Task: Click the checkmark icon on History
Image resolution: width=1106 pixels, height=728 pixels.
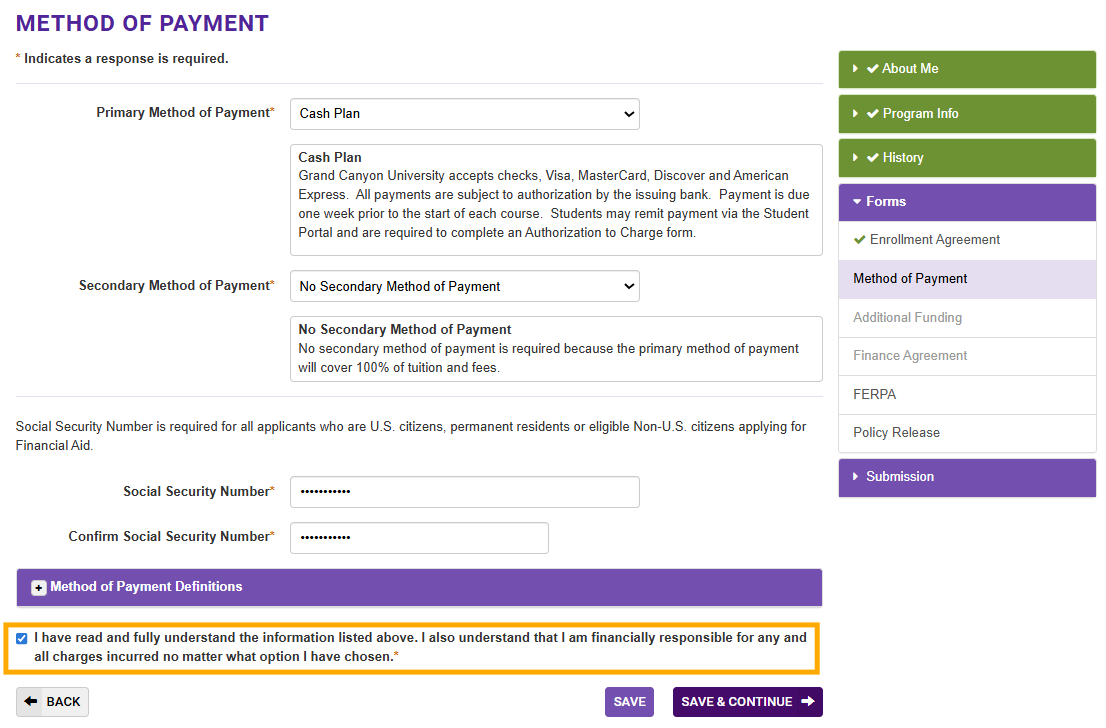Action: coord(872,158)
